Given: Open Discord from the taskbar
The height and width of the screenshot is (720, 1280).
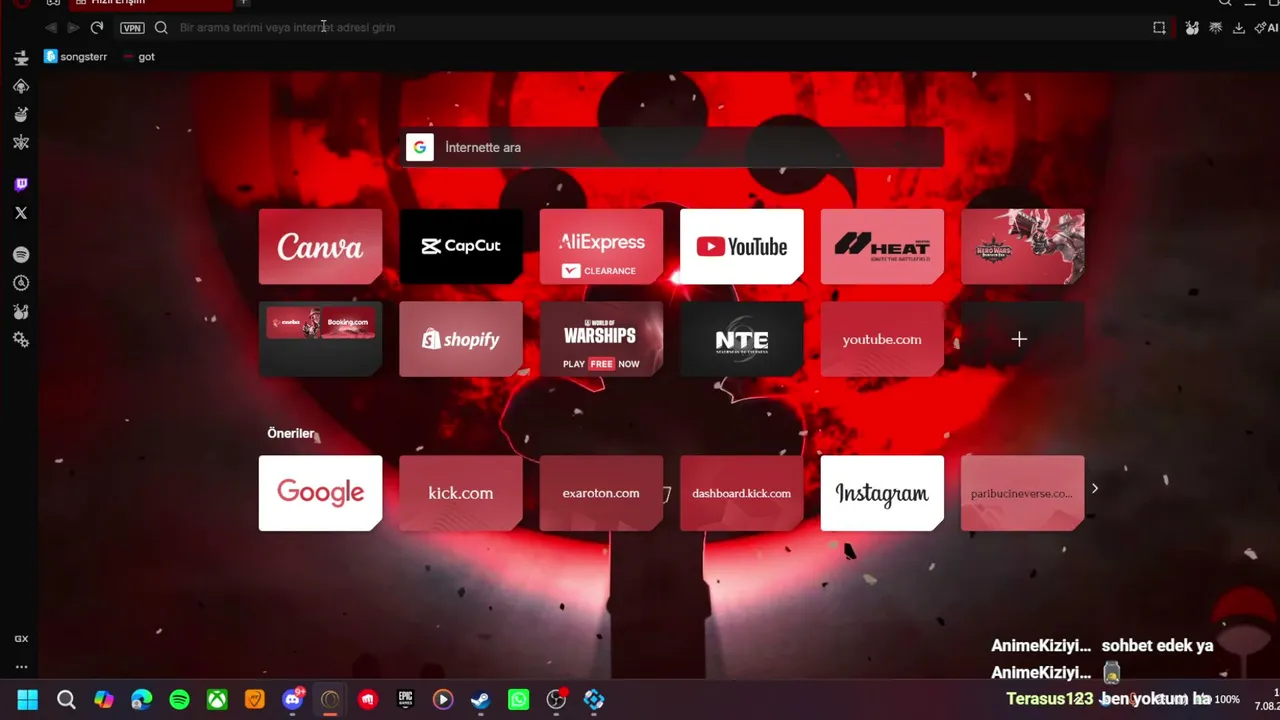Looking at the screenshot, I should 293,700.
